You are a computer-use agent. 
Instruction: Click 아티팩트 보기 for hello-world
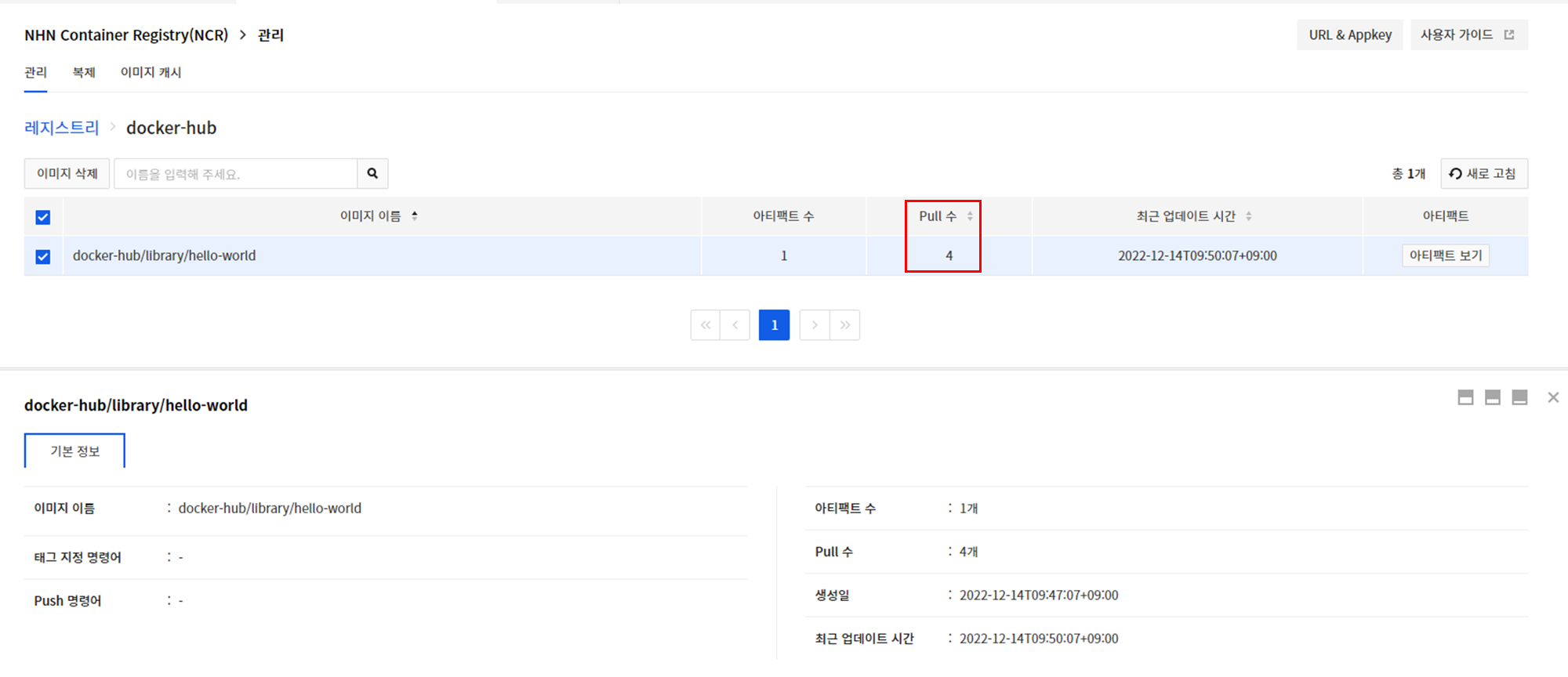point(1446,255)
